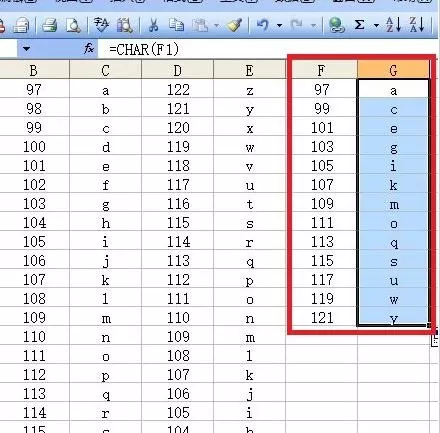The height and width of the screenshot is (433, 440).
Task: Select column C header
Action: [x=105, y=70]
